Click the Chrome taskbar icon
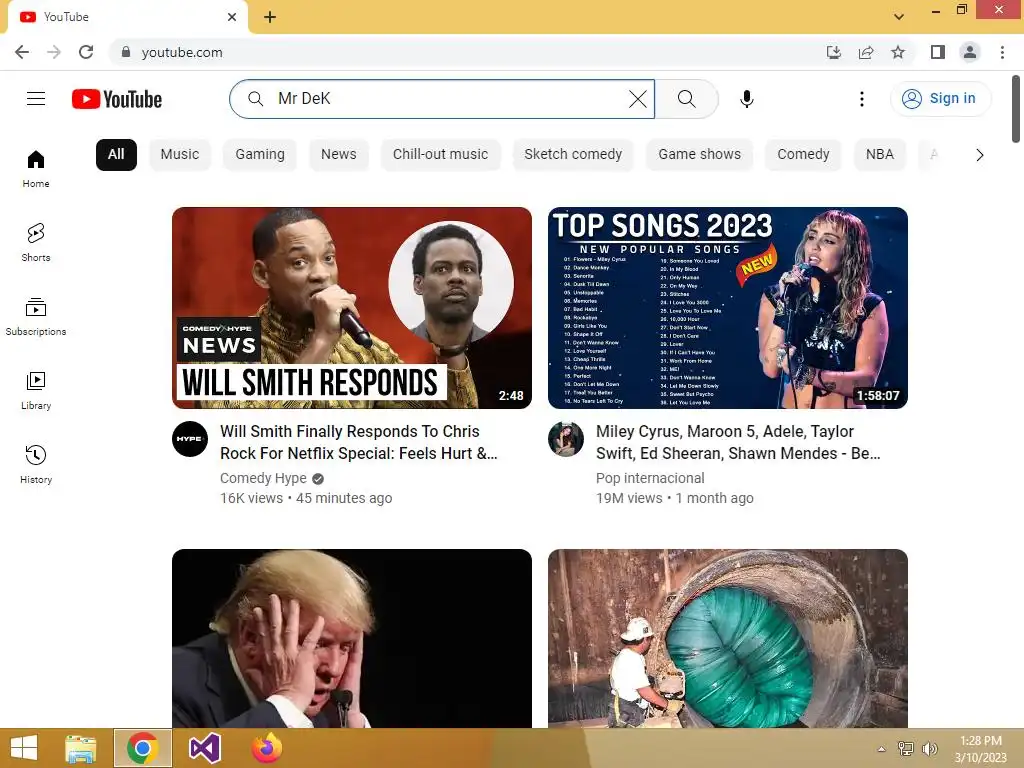 pos(142,748)
